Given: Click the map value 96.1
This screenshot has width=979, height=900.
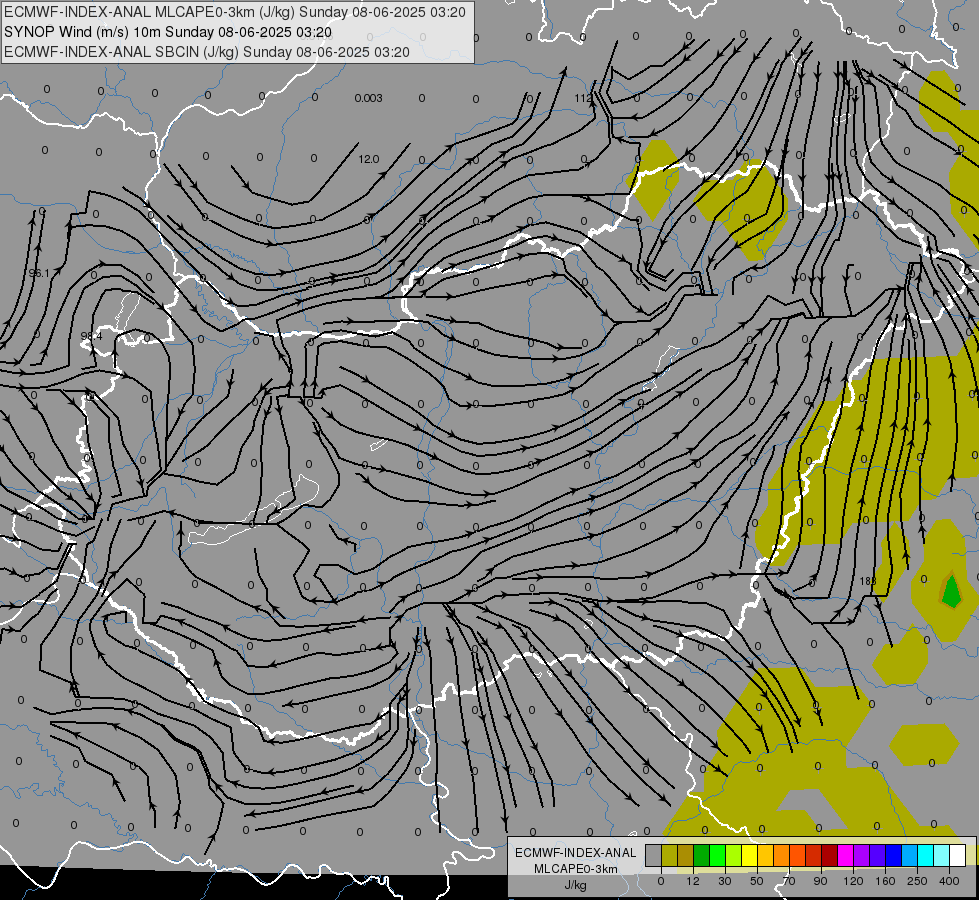Looking at the screenshot, I should click(39, 274).
